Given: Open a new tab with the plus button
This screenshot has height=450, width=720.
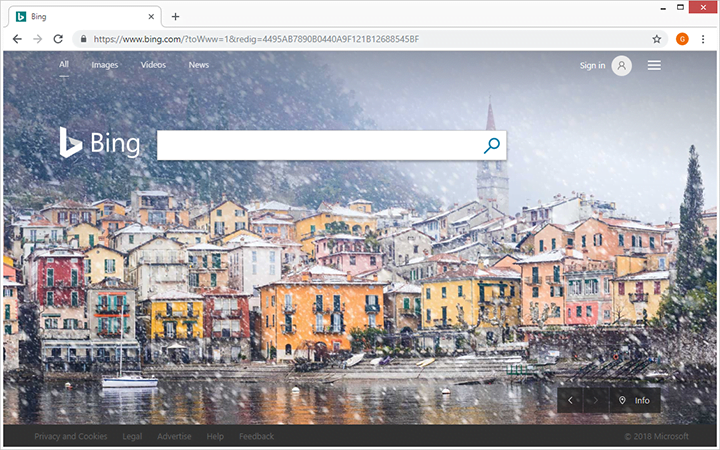Looking at the screenshot, I should click(x=175, y=17).
